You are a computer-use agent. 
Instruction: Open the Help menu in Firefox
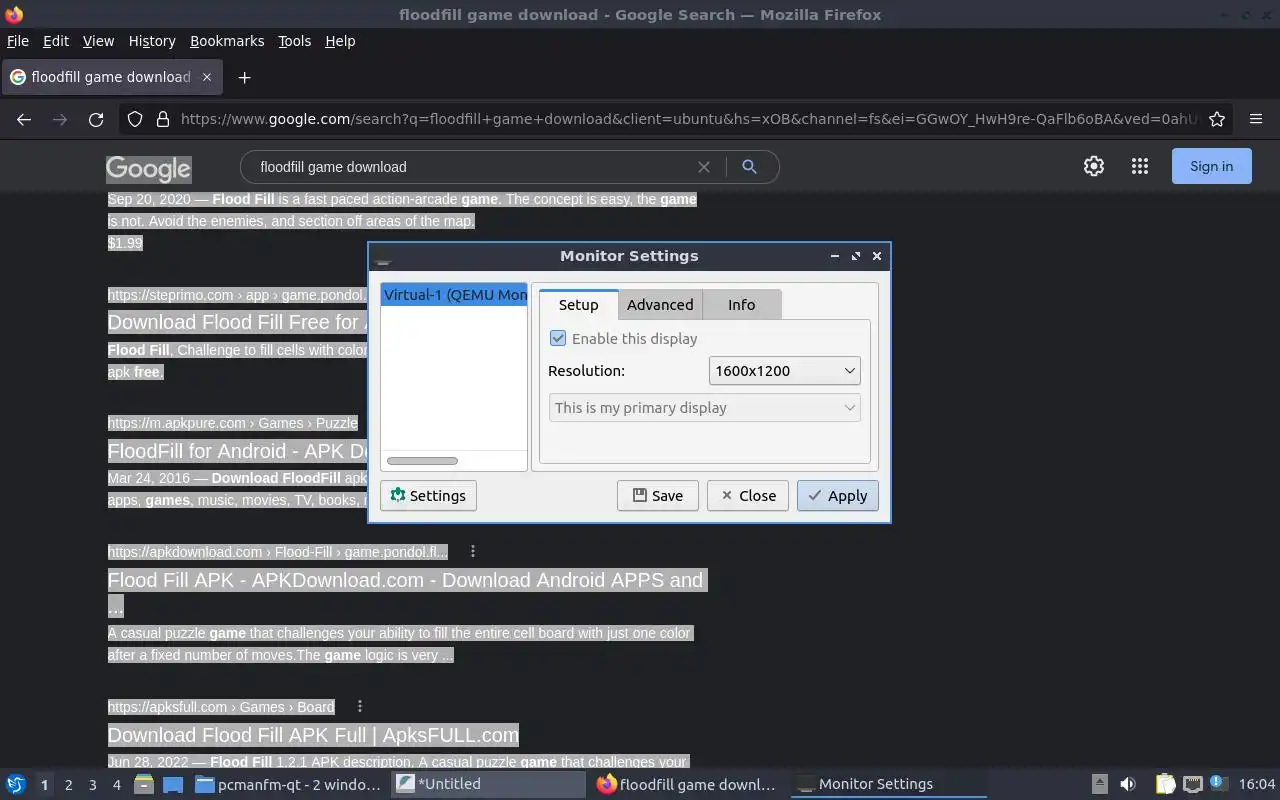click(x=340, y=41)
